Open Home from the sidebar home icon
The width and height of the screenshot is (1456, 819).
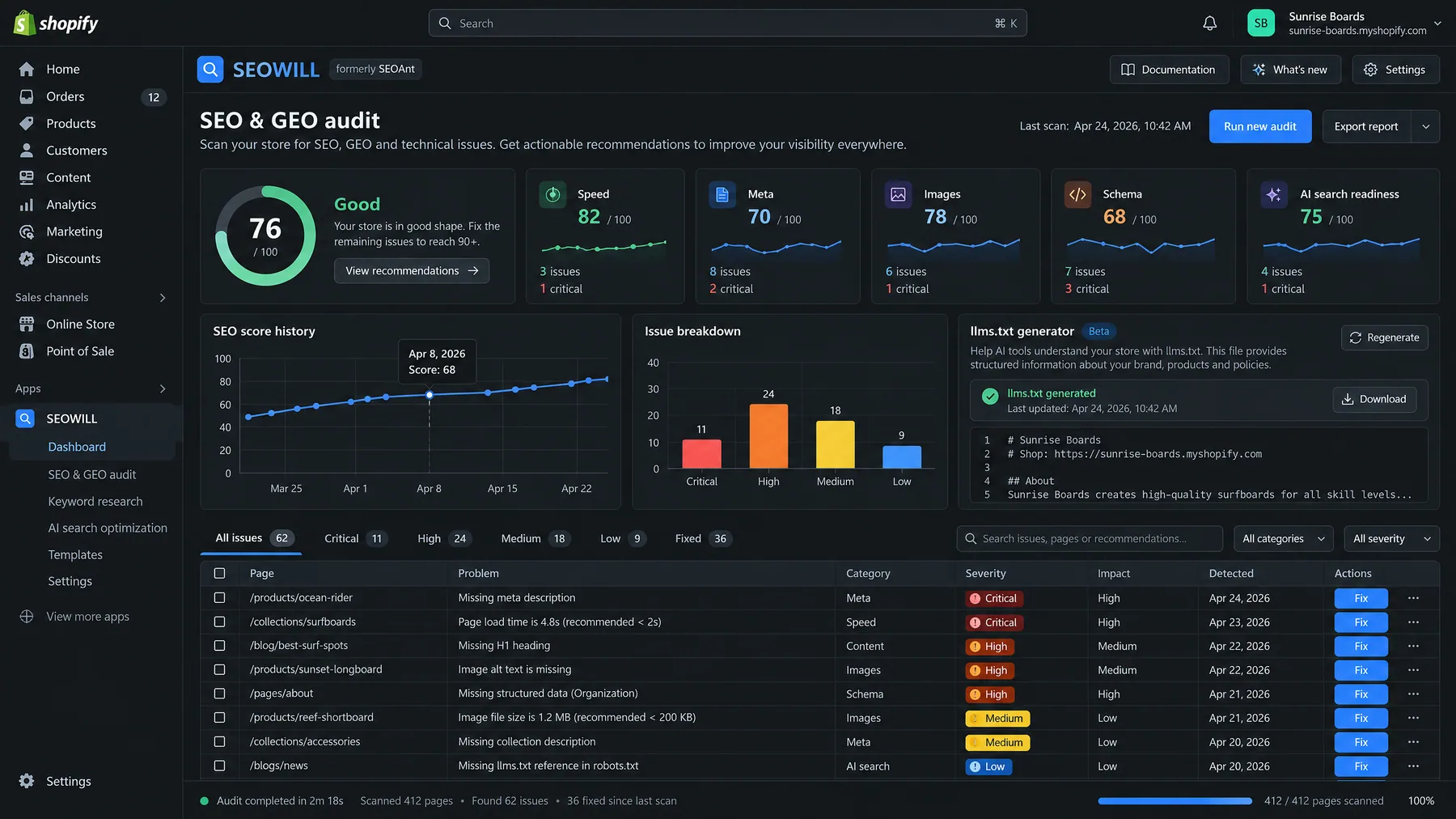(x=27, y=70)
